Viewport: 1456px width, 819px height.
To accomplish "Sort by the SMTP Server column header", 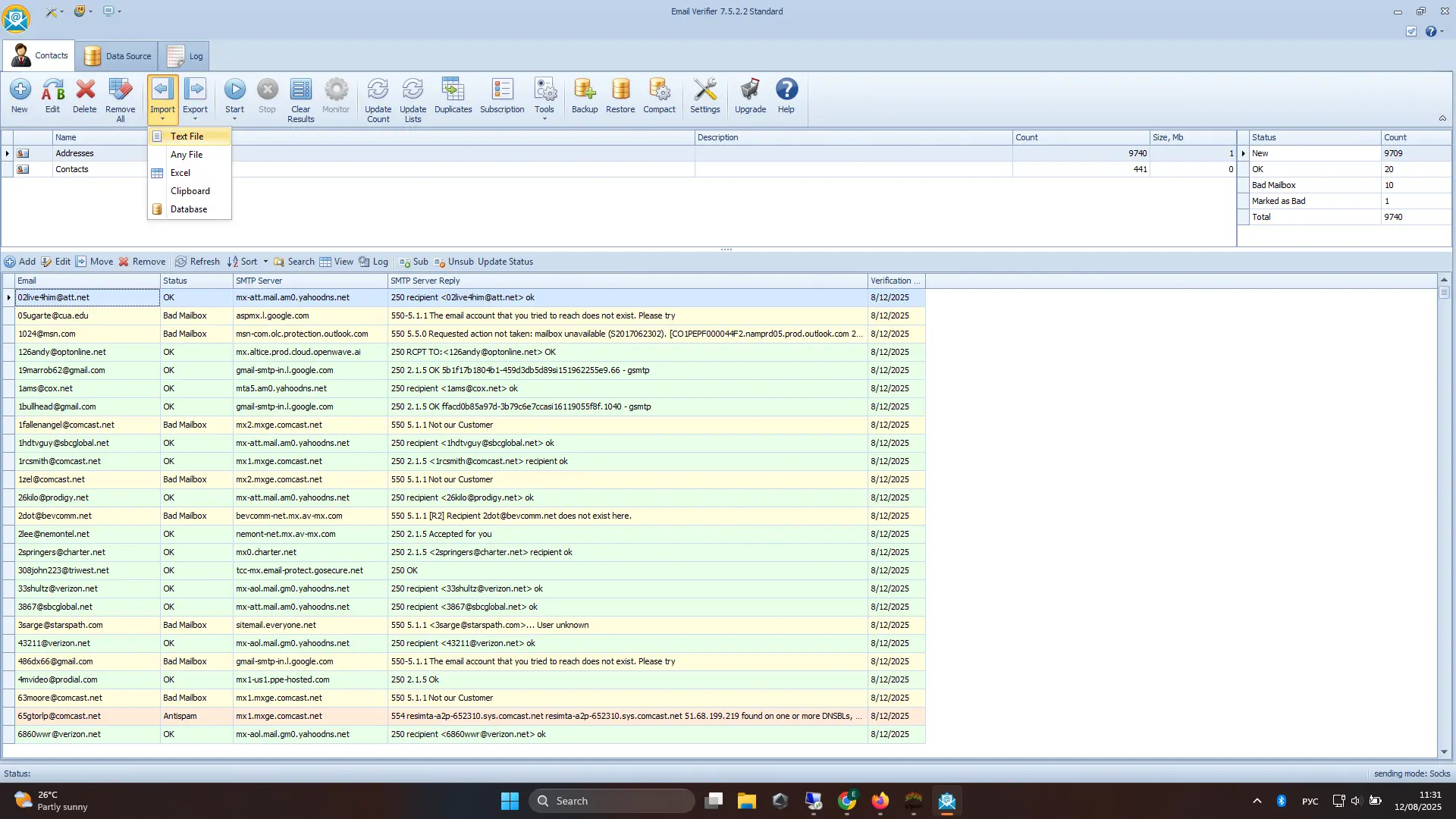I will pyautogui.click(x=310, y=281).
